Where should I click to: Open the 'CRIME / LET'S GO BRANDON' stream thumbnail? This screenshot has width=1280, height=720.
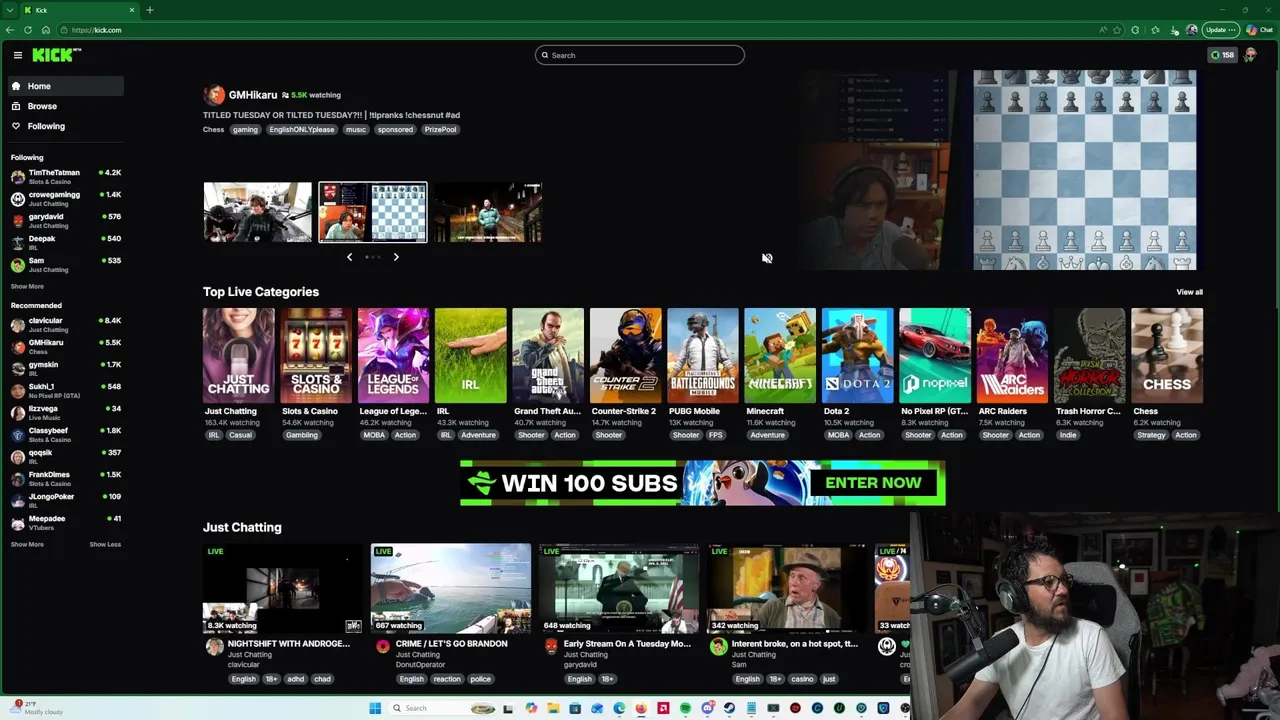[x=451, y=589]
